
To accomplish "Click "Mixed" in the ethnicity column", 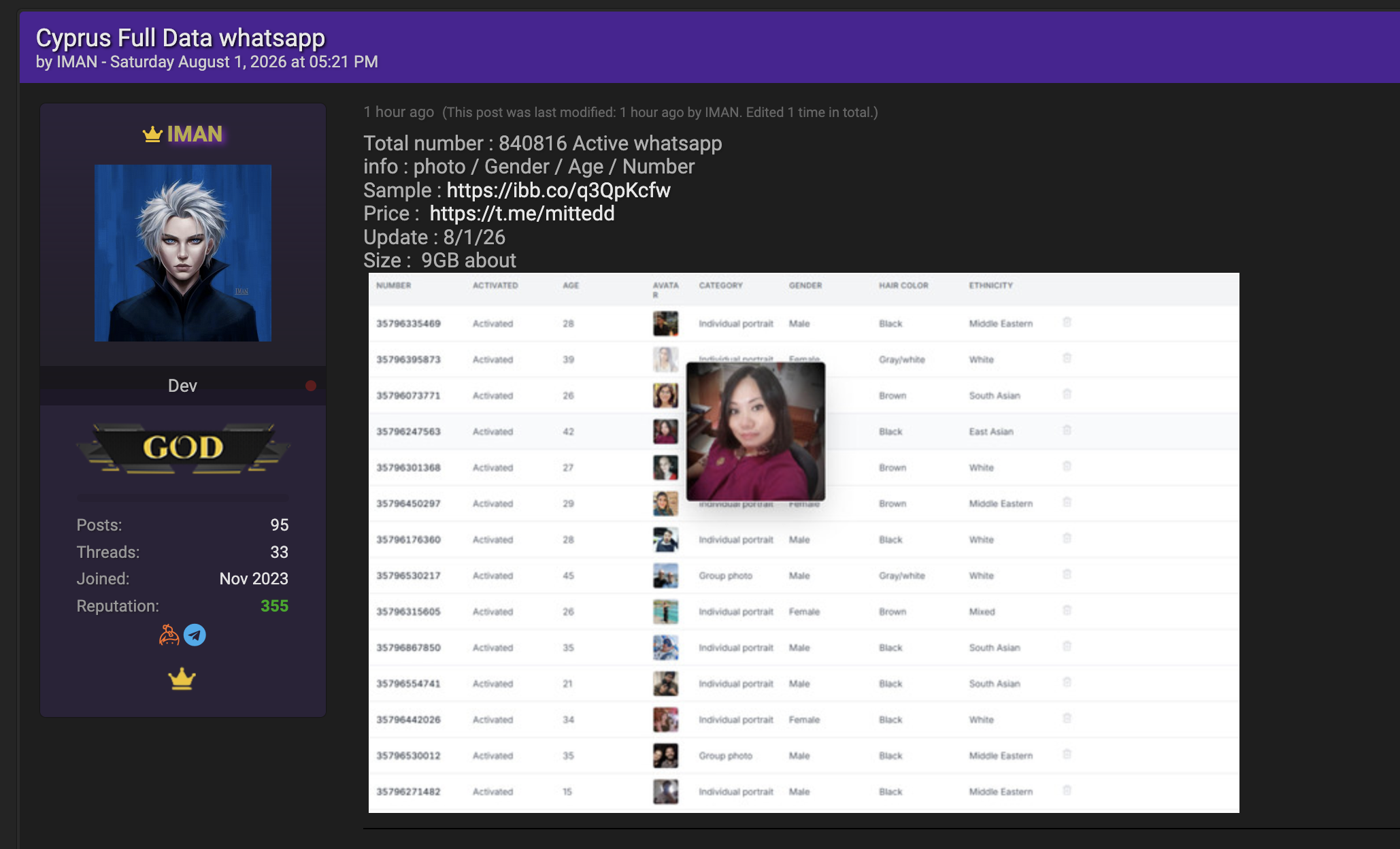I will pyautogui.click(x=982, y=612).
